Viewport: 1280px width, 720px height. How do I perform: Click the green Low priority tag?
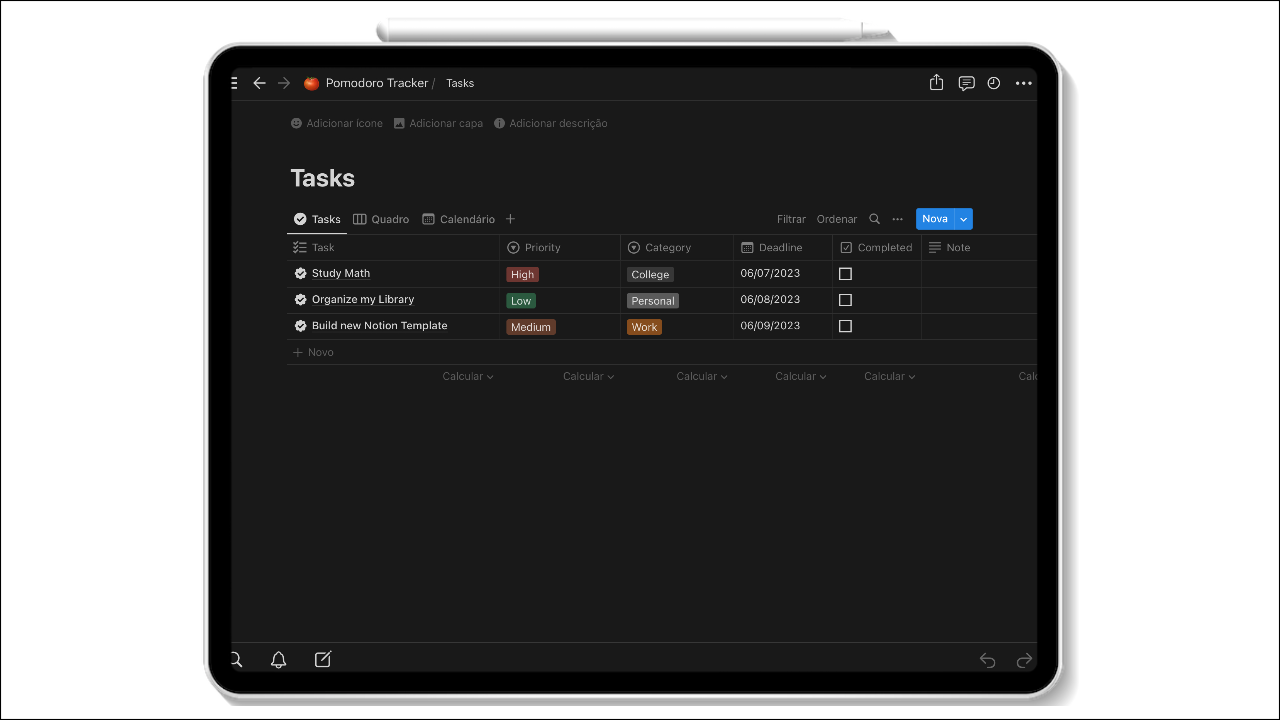point(521,300)
